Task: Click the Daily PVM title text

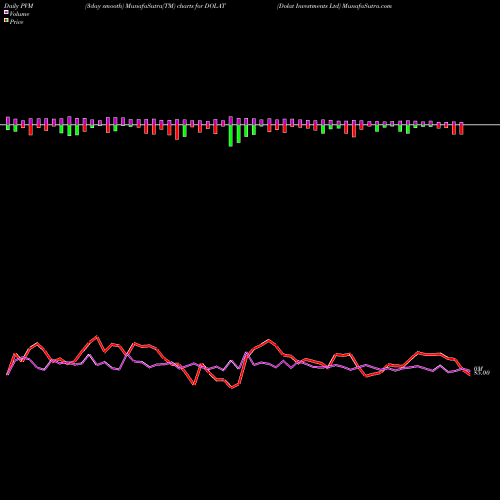Action: pyautogui.click(x=19, y=6)
